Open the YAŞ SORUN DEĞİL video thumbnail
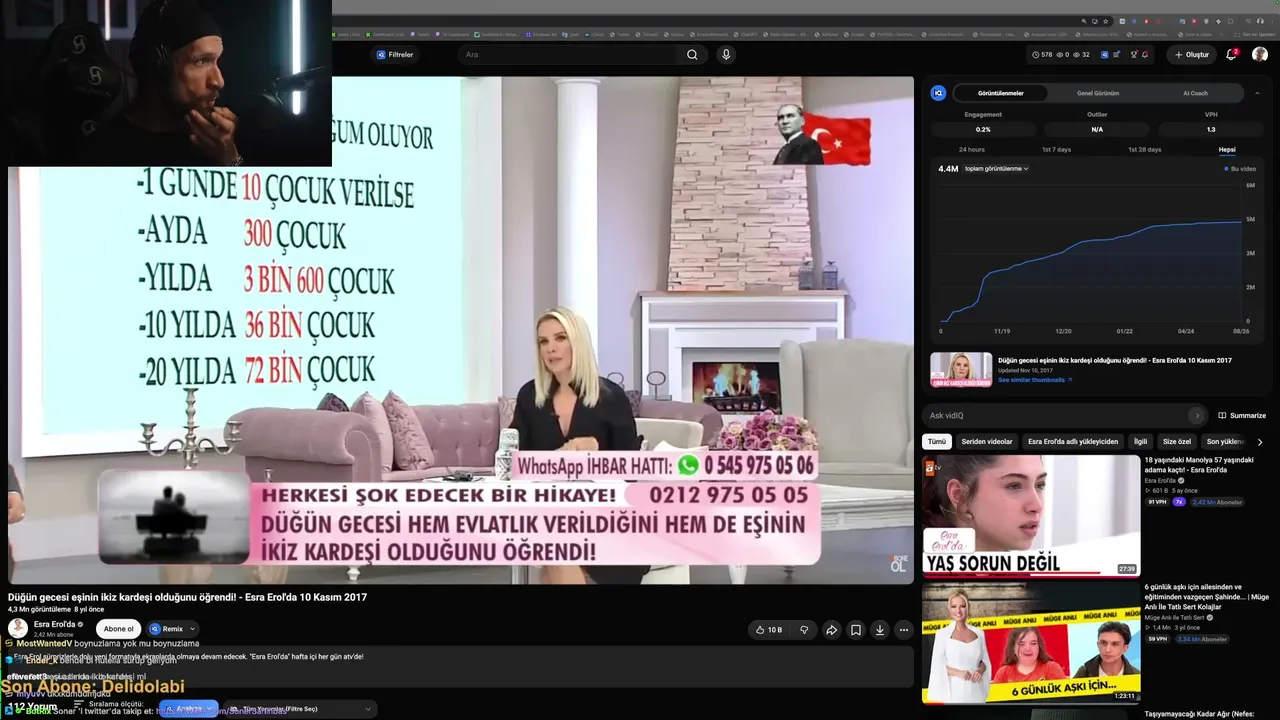This screenshot has width=1280, height=720. (1031, 515)
